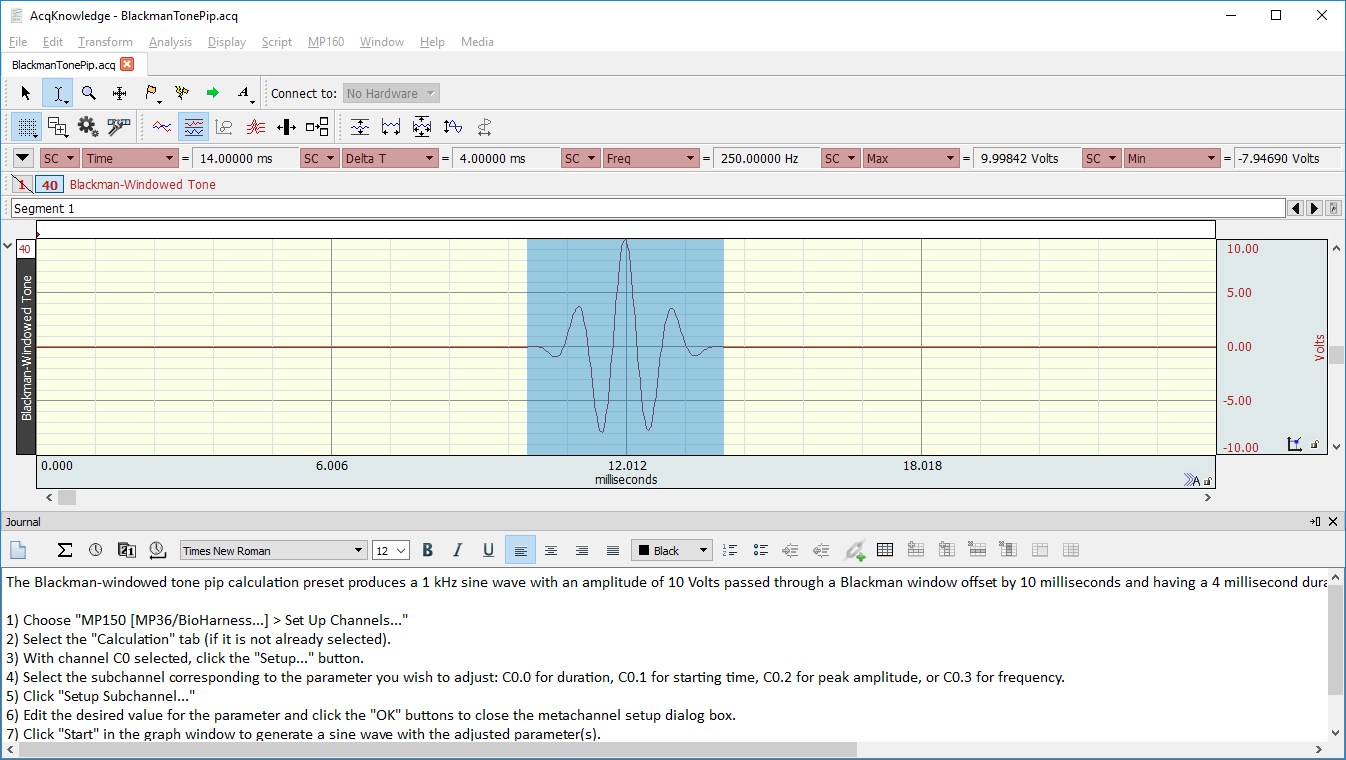Open the Max measurement dropdown
Screen dimensions: 1346x760
coord(911,158)
